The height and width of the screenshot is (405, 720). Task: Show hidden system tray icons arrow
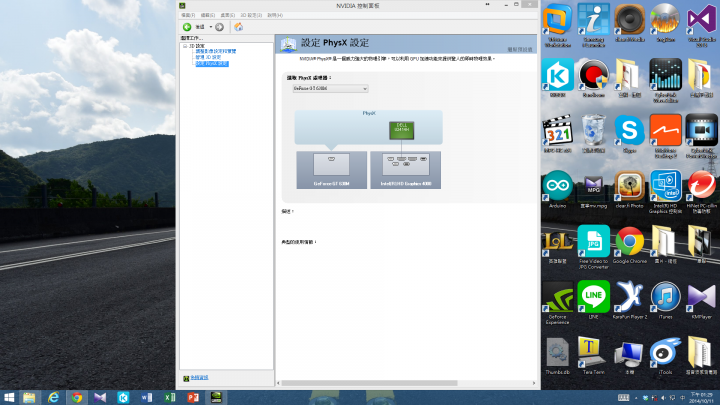coord(636,398)
